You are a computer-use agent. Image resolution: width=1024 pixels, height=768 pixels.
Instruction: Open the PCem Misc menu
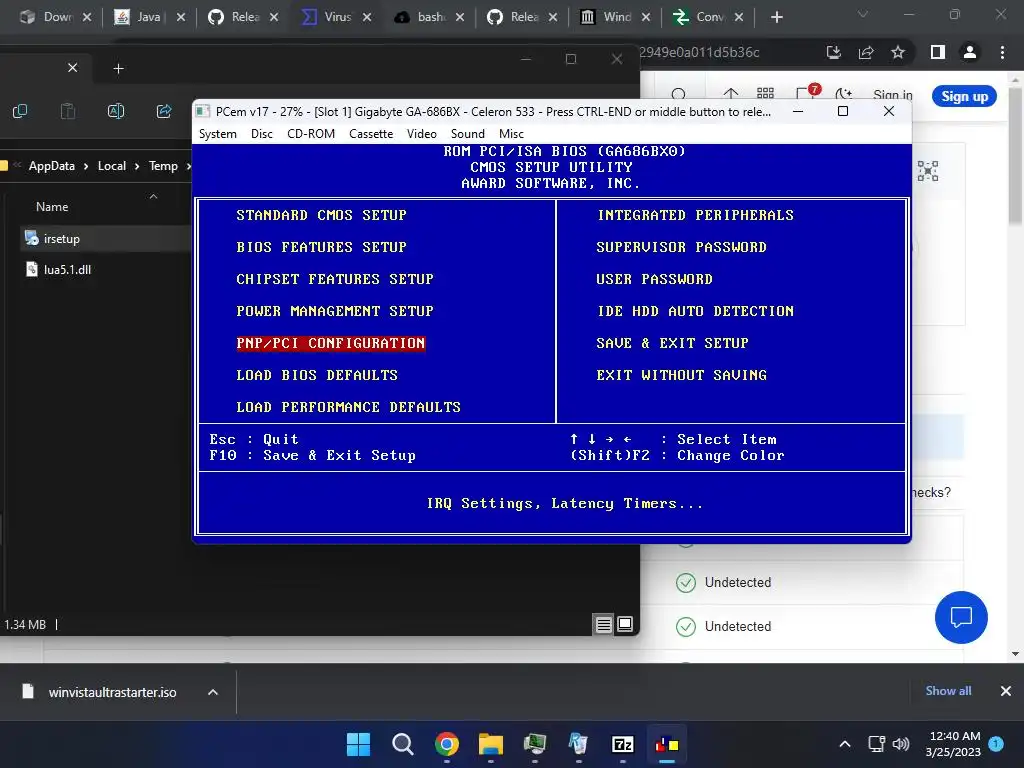(511, 134)
